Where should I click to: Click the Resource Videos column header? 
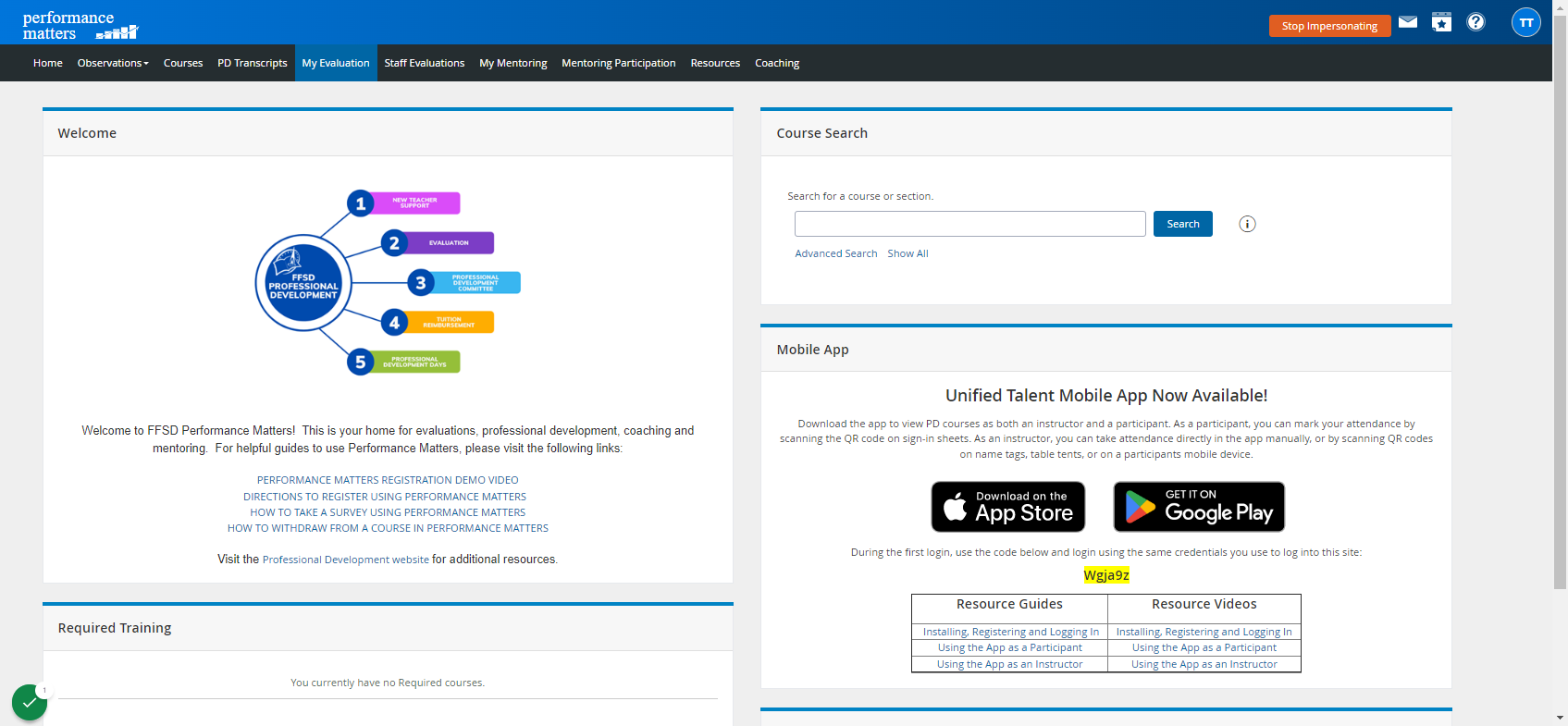pyautogui.click(x=1204, y=604)
